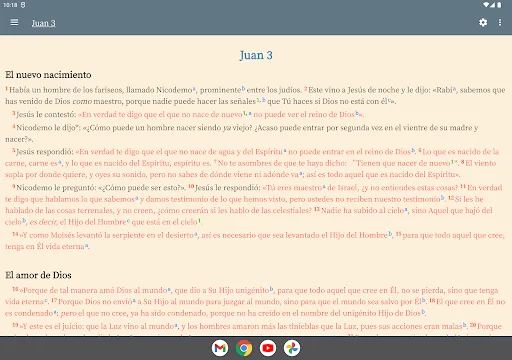The height and width of the screenshot is (360, 512).
Task: Open footnote a after Nicodemo
Action: click(194, 88)
